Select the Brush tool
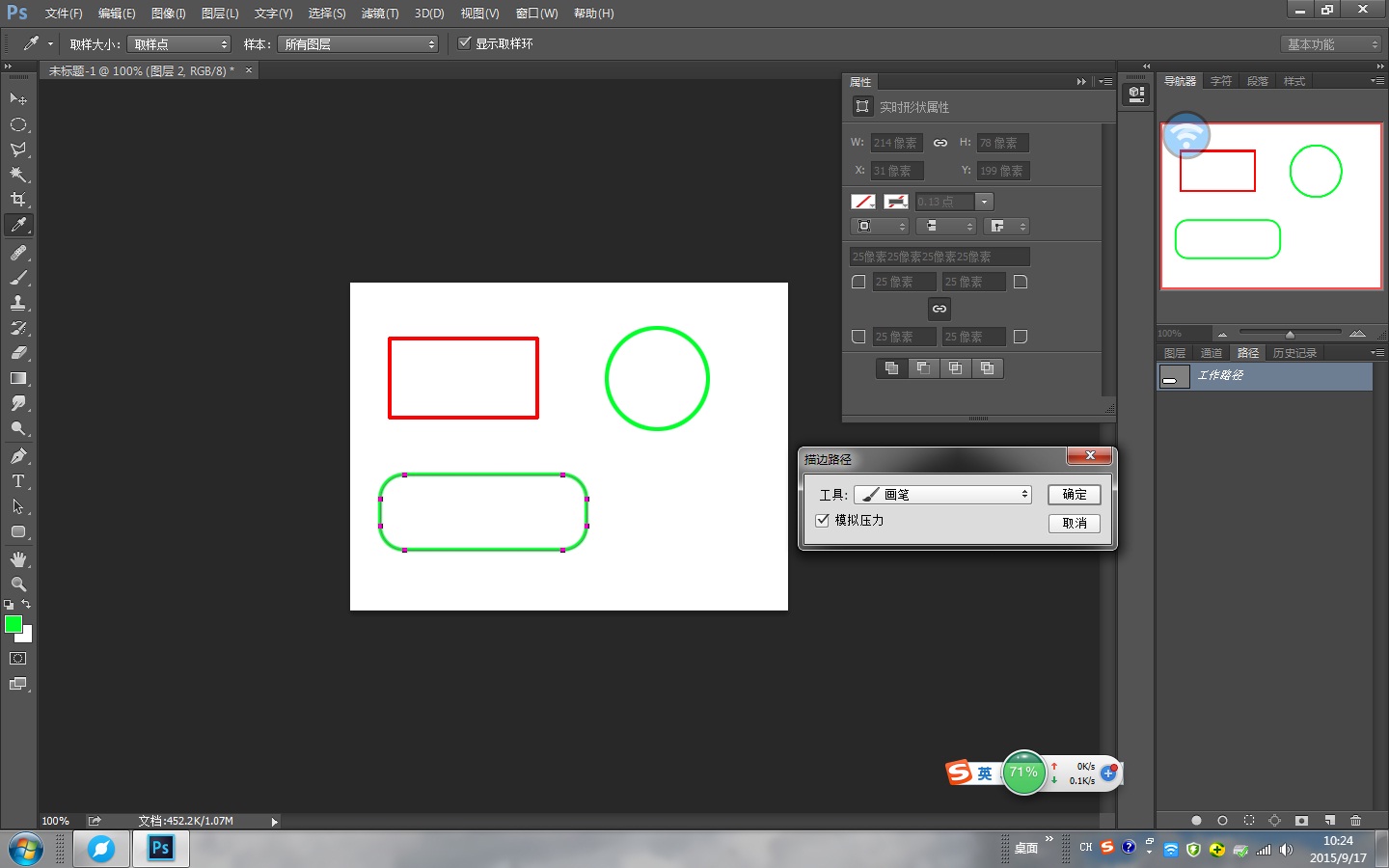Viewport: 1389px width, 868px height. (x=17, y=277)
